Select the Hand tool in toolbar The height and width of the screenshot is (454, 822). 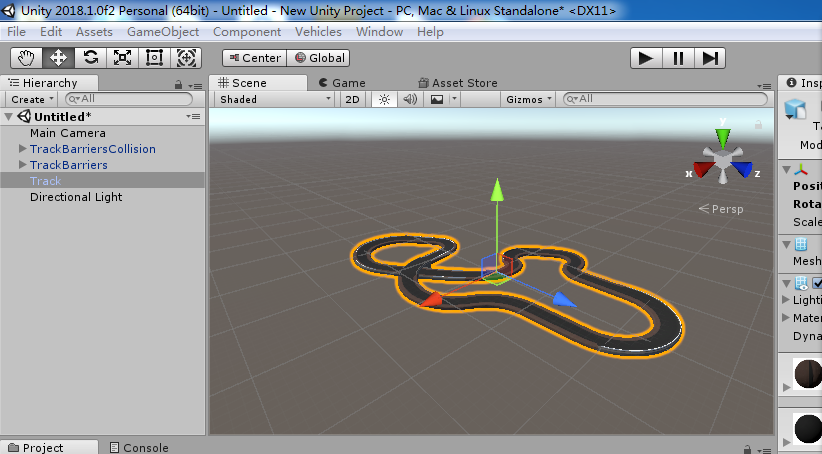coord(26,58)
